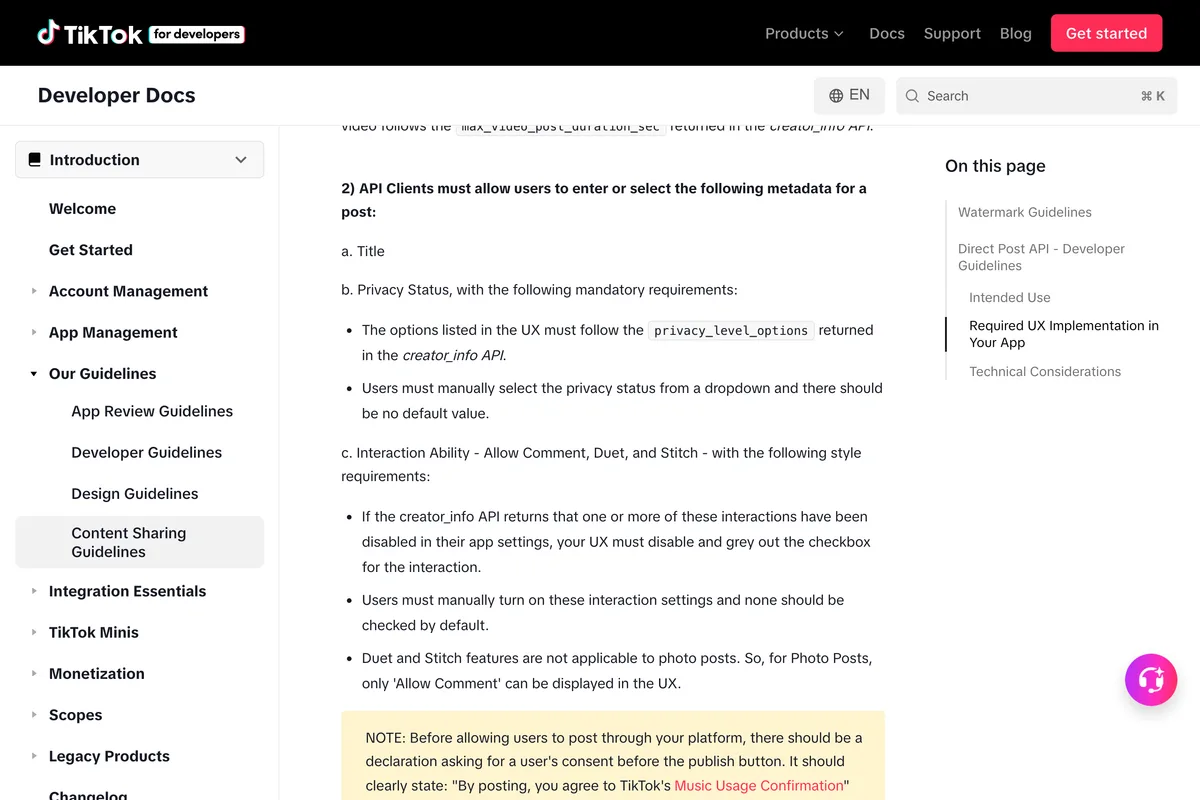Screen dimensions: 1200x800
Task: Open Design Guidelines page
Action: [x=135, y=493]
